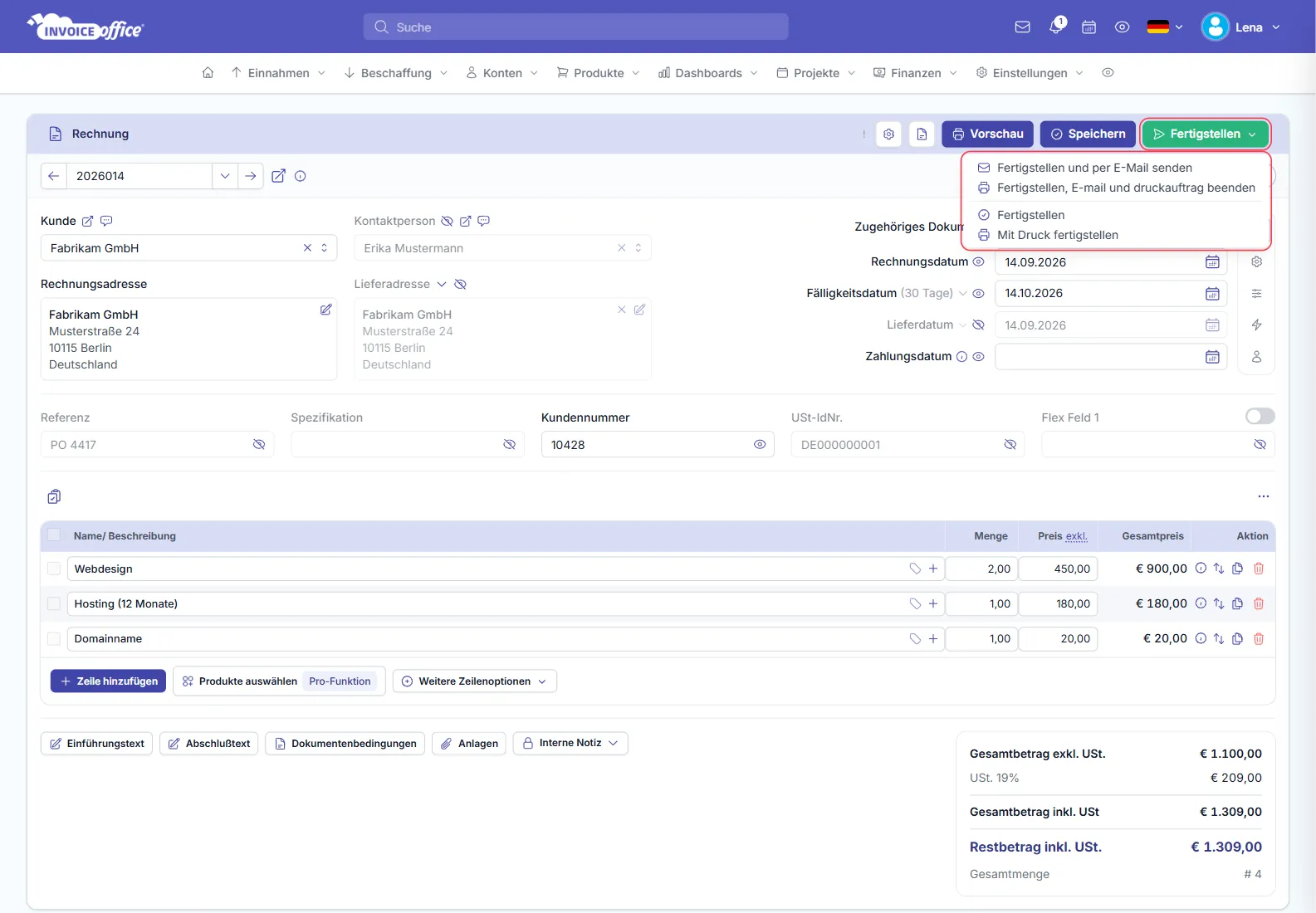
Task: Open comment icon next to Kunde label
Action: tap(106, 221)
